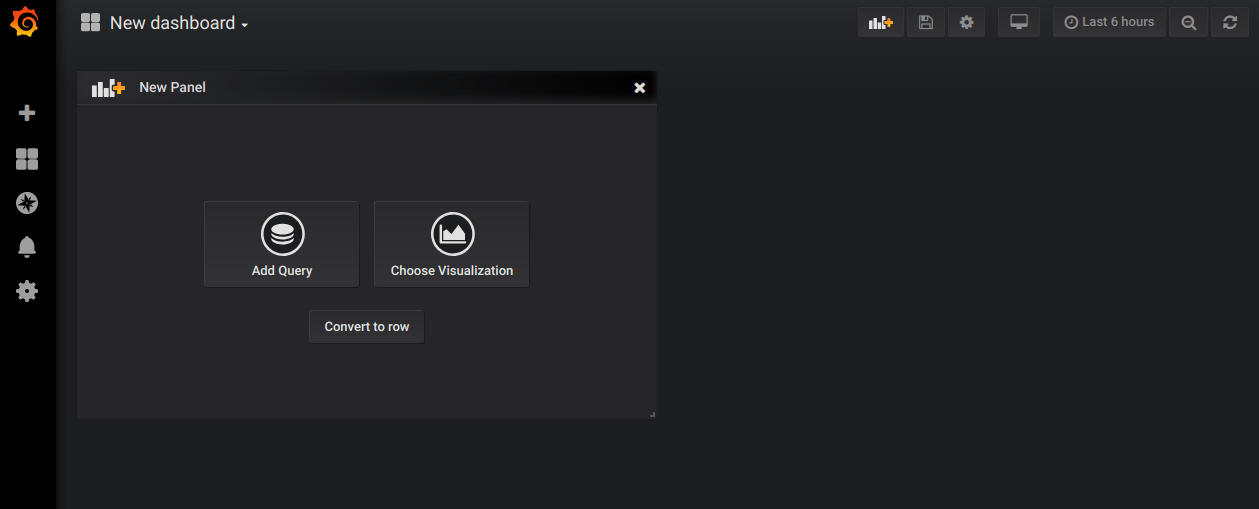Click the Grafana logo home icon
The width and height of the screenshot is (1259, 509).
coord(25,22)
